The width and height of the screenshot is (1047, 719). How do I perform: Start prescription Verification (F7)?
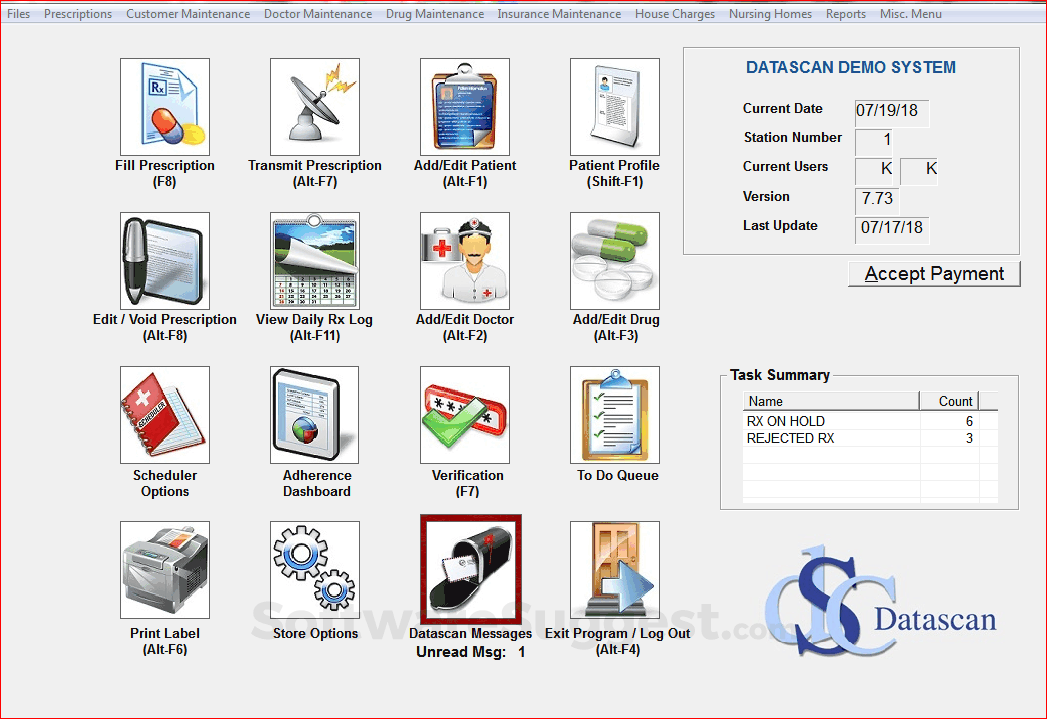point(464,415)
